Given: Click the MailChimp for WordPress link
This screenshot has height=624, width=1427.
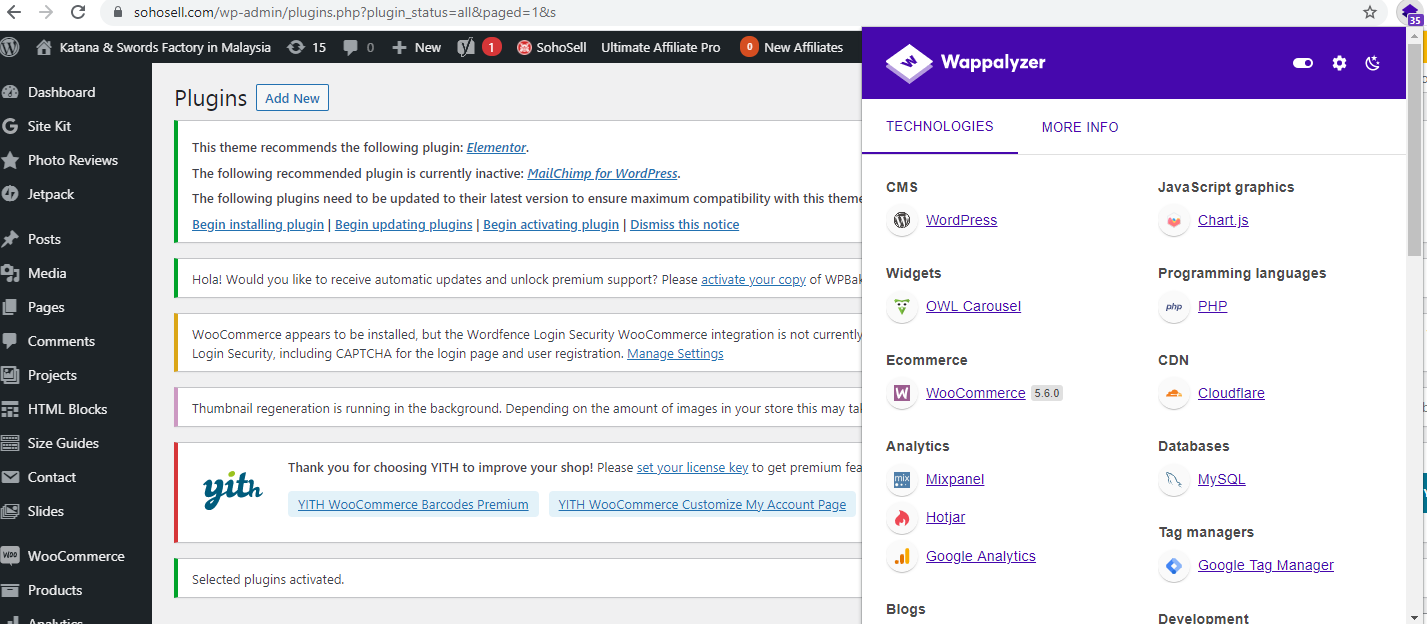Looking at the screenshot, I should pos(602,173).
